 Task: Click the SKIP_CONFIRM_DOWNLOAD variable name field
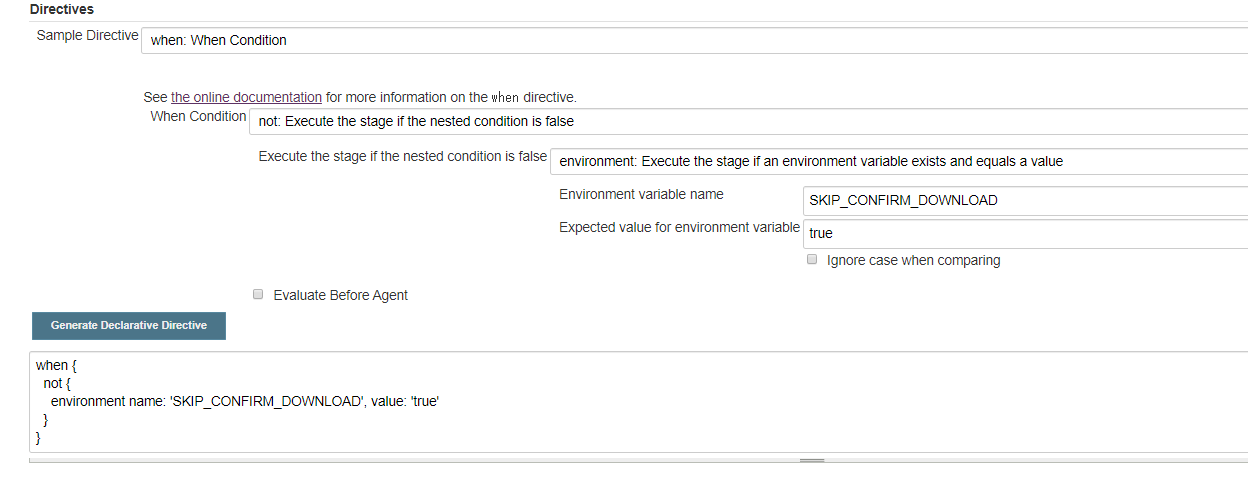tap(1024, 200)
